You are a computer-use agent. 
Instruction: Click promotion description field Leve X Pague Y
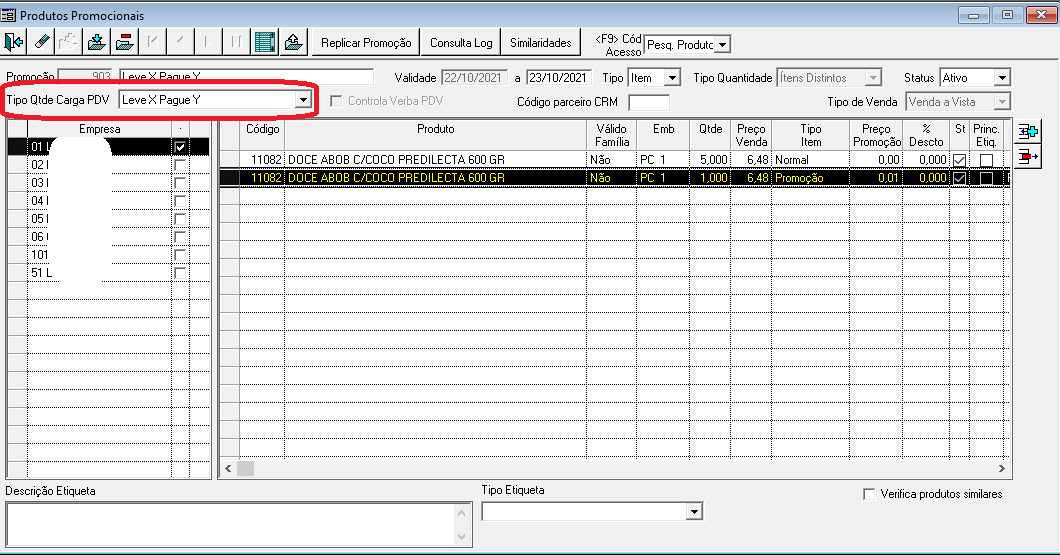247,76
